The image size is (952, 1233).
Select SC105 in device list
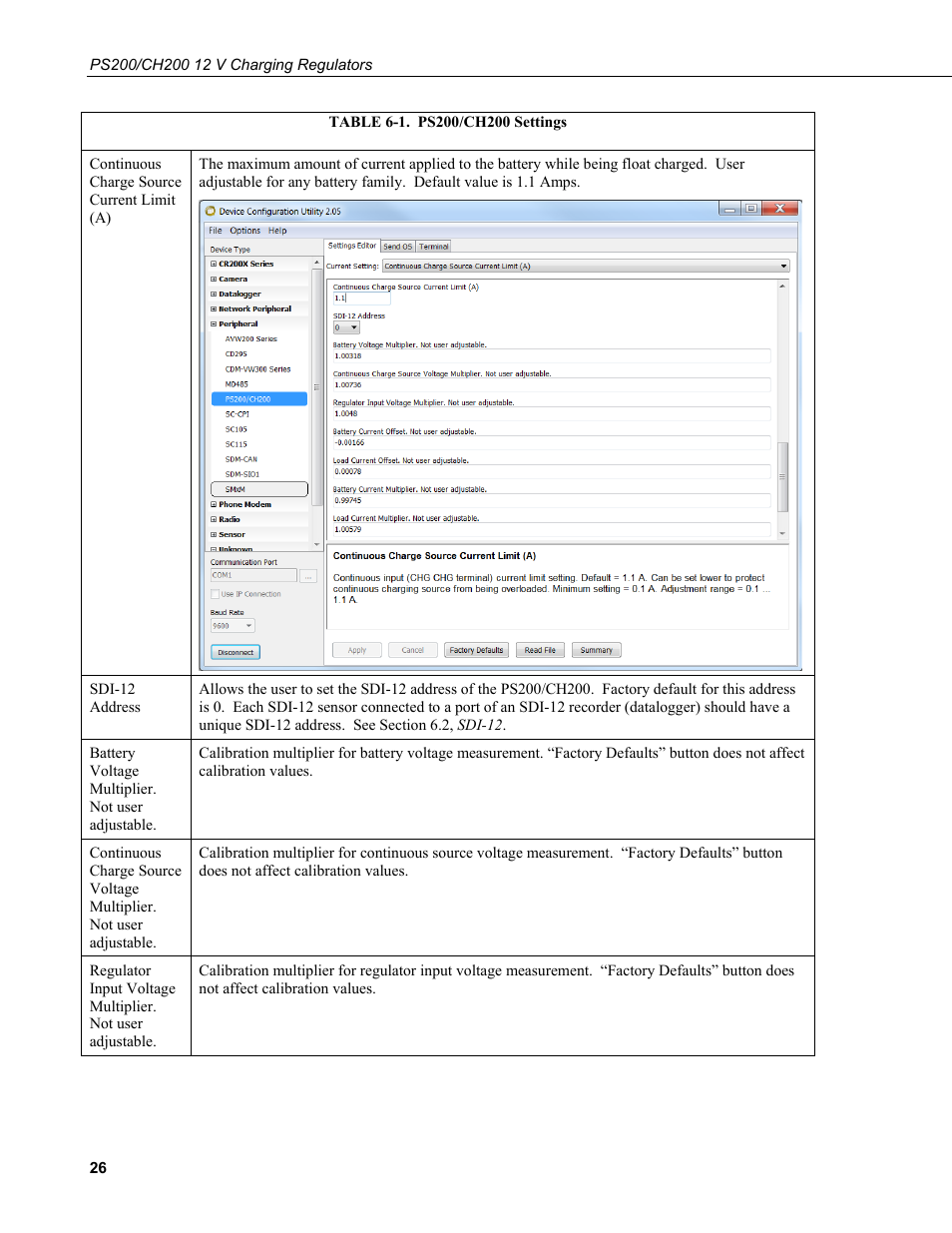237,429
